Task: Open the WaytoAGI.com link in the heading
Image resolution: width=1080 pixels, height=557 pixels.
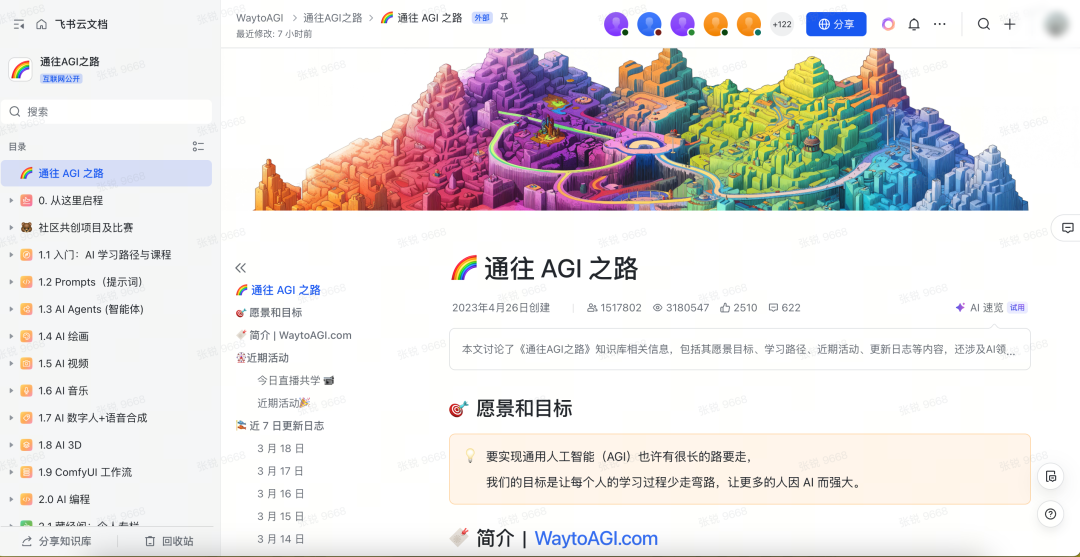Action: click(x=596, y=538)
